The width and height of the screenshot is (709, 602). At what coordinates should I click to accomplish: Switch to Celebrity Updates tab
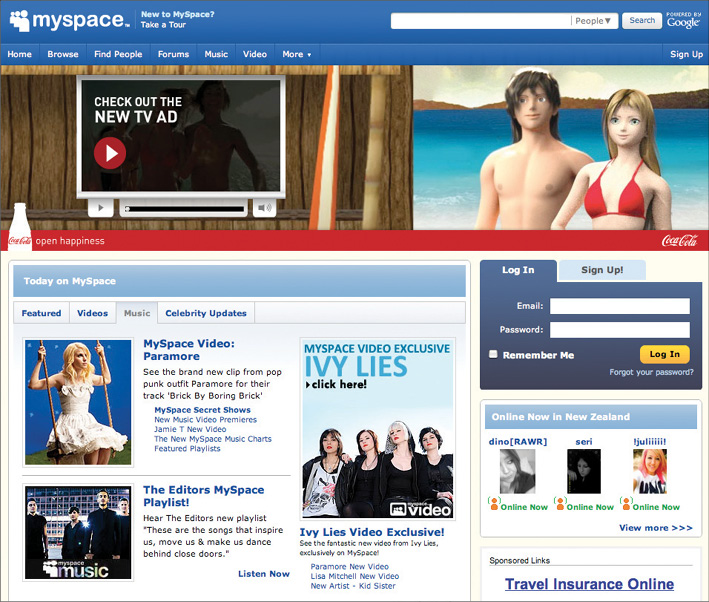point(206,313)
